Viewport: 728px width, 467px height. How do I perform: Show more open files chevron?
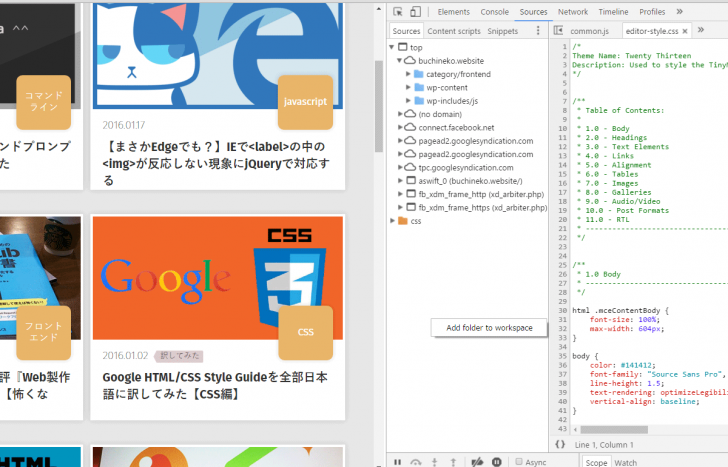click(x=701, y=30)
